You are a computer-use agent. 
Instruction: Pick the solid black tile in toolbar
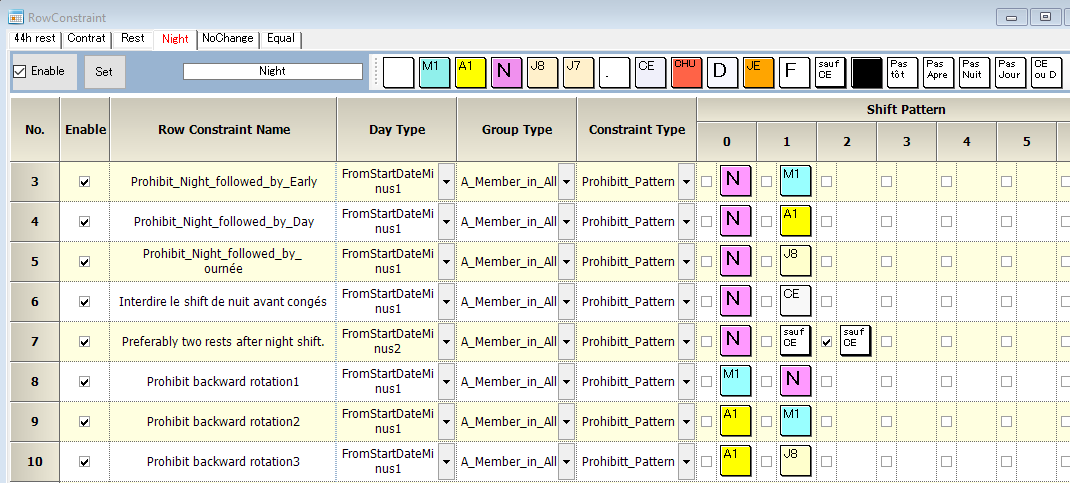click(x=867, y=72)
